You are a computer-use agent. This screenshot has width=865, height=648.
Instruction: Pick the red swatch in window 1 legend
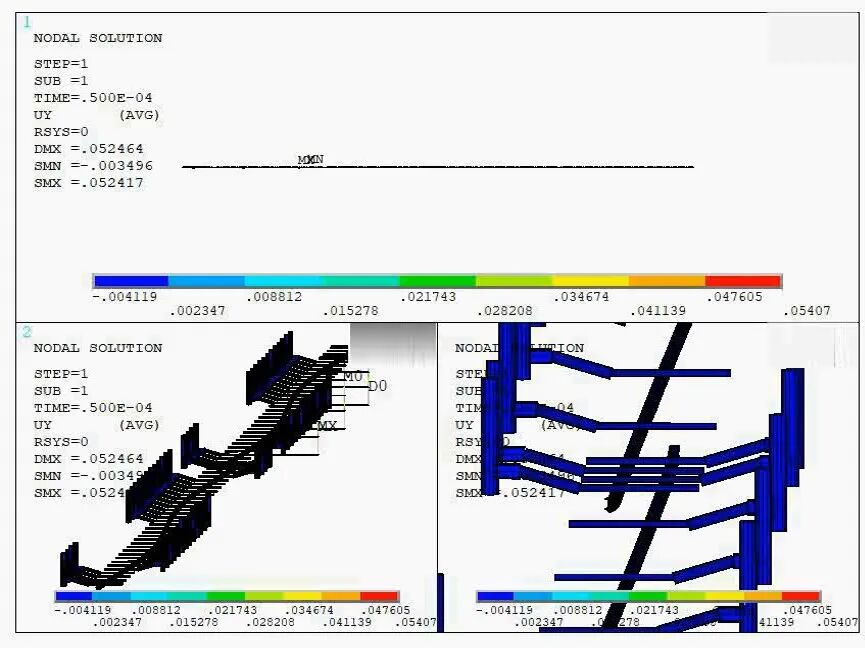[743, 281]
